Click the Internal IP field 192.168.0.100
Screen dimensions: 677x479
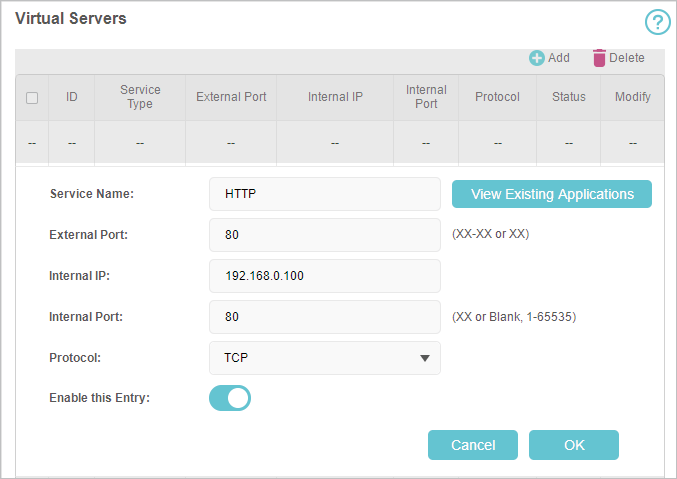point(325,276)
